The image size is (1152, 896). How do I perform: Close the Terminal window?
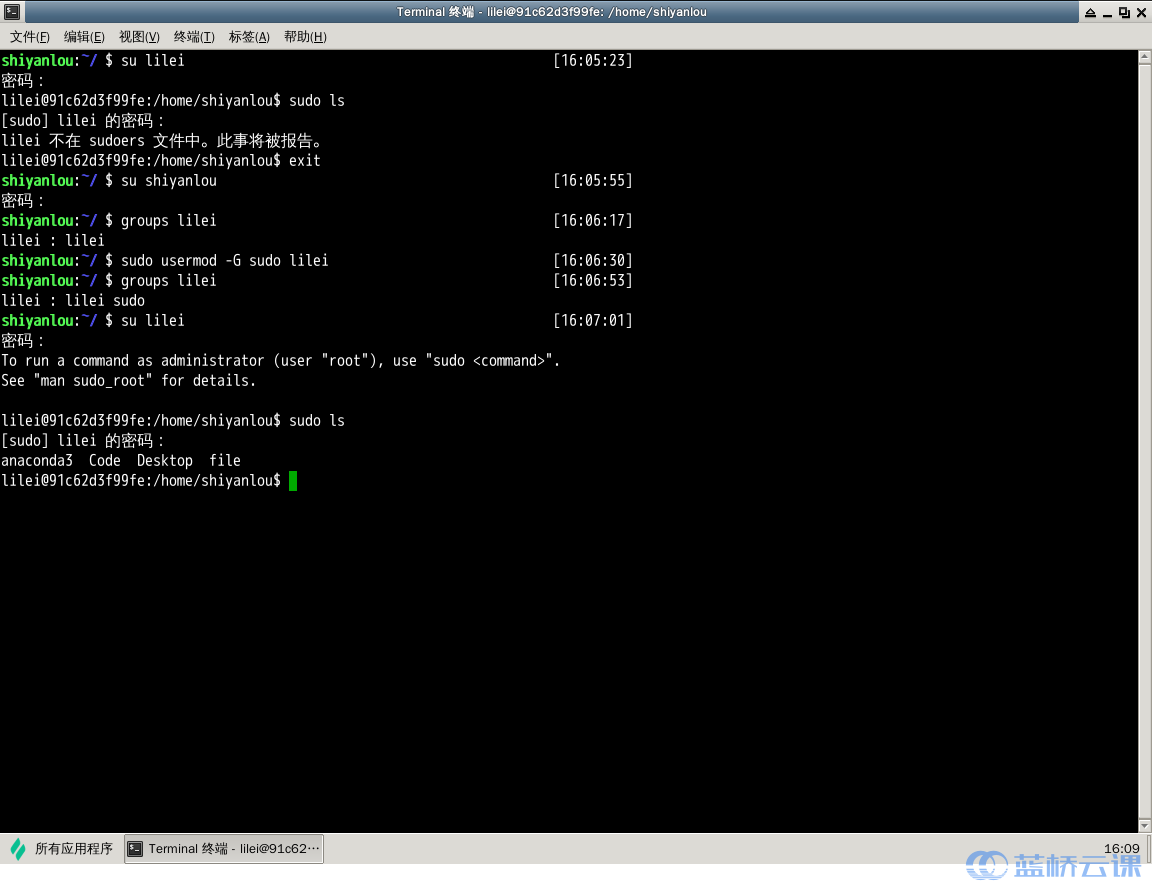click(x=1141, y=12)
